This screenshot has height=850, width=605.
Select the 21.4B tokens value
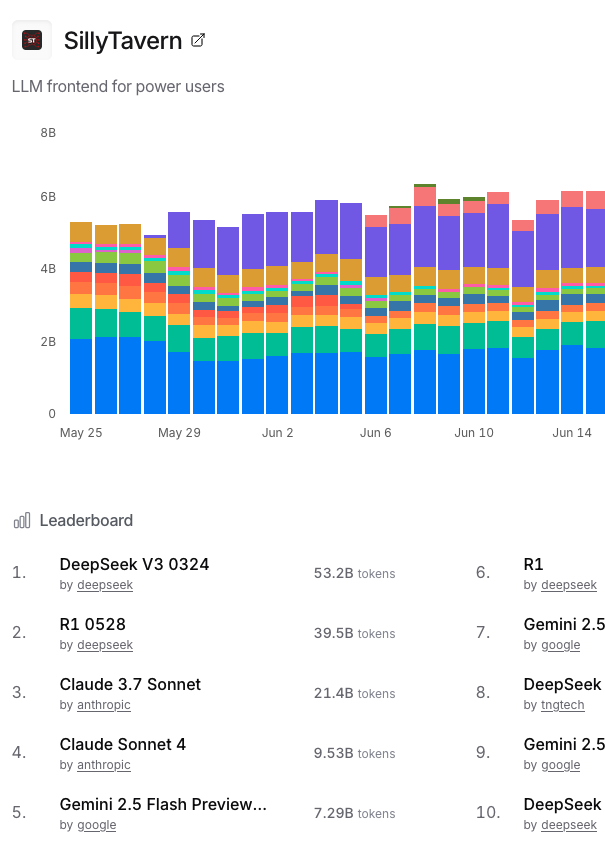tap(355, 694)
